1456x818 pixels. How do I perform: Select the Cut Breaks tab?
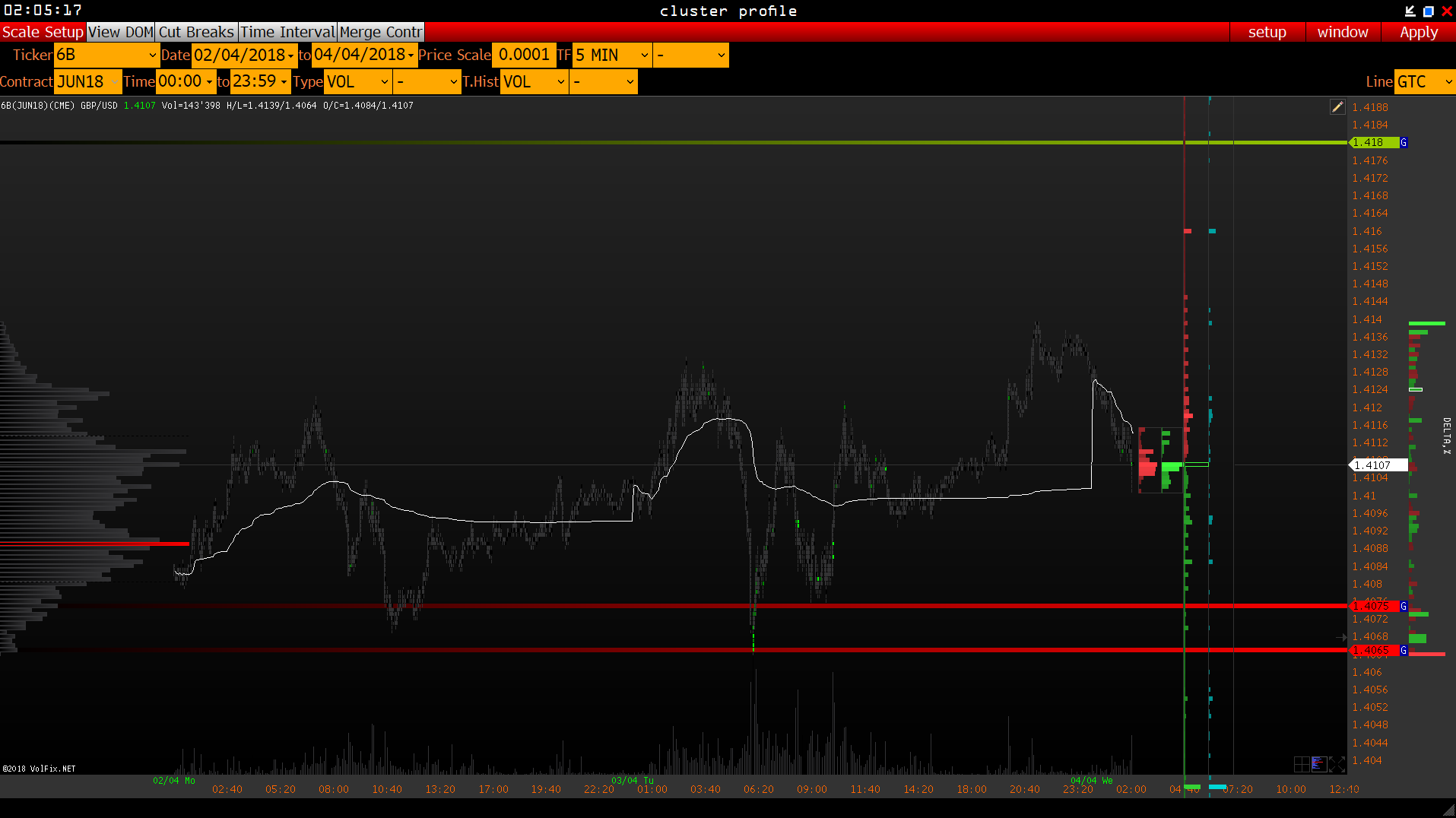(196, 32)
